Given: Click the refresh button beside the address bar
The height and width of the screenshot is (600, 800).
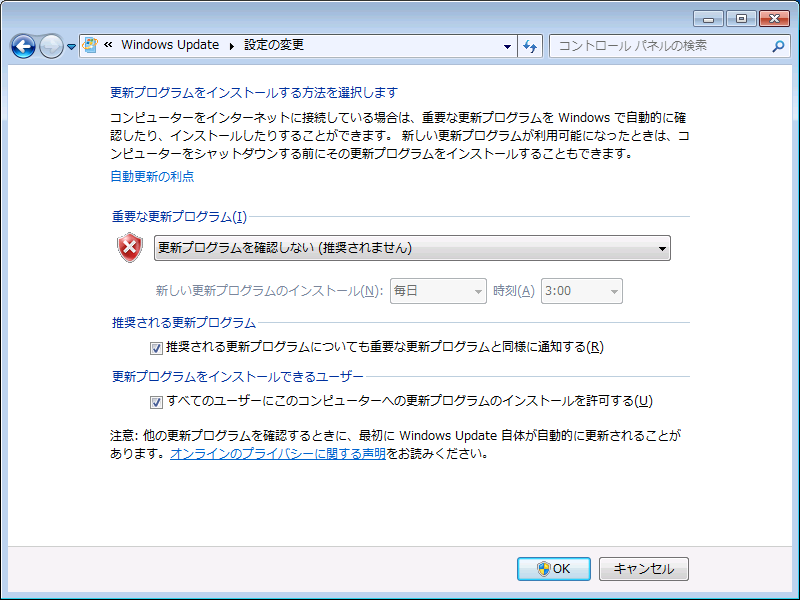Looking at the screenshot, I should pos(530,46).
